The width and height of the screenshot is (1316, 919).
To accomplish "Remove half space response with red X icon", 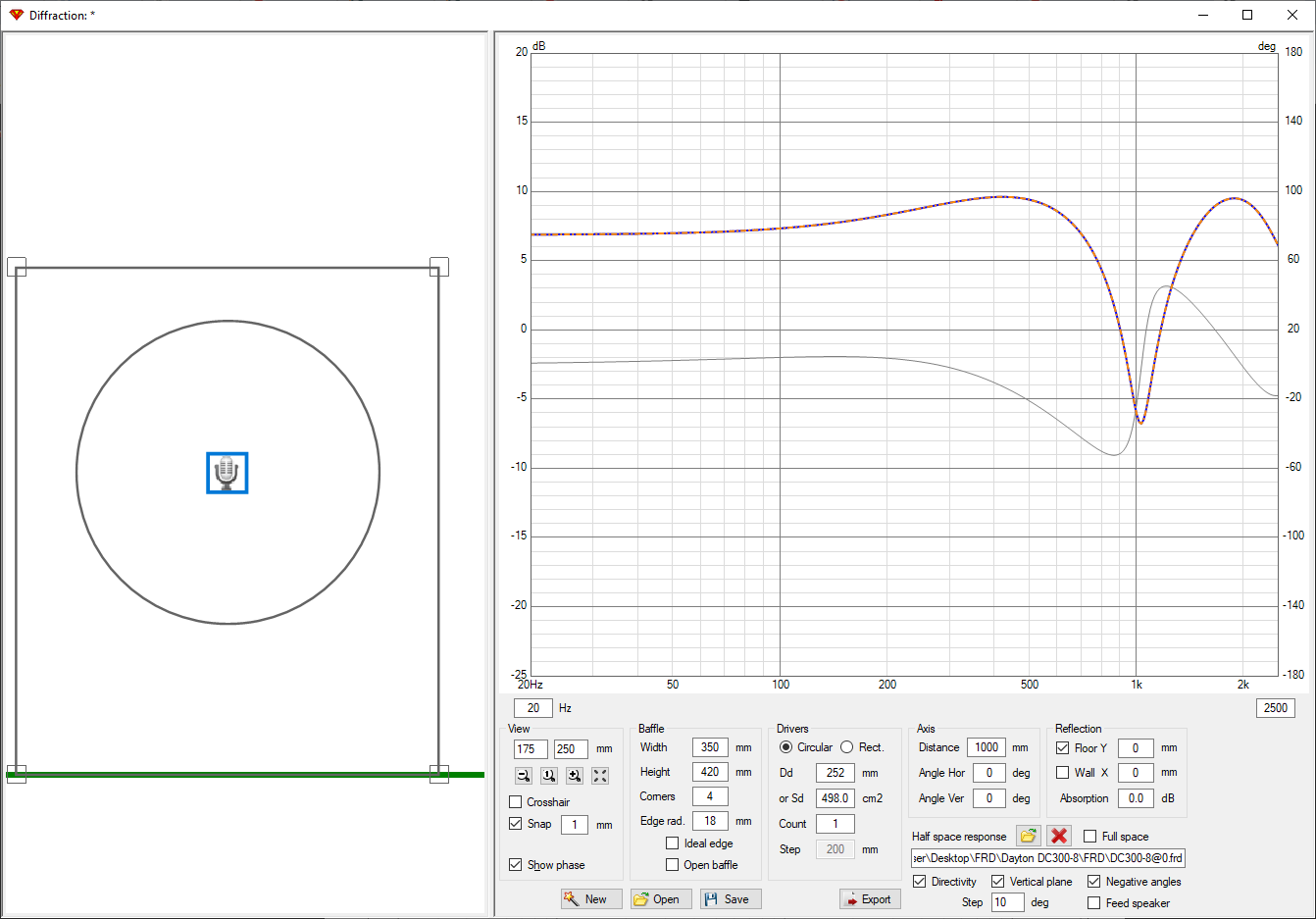I will coord(1059,836).
